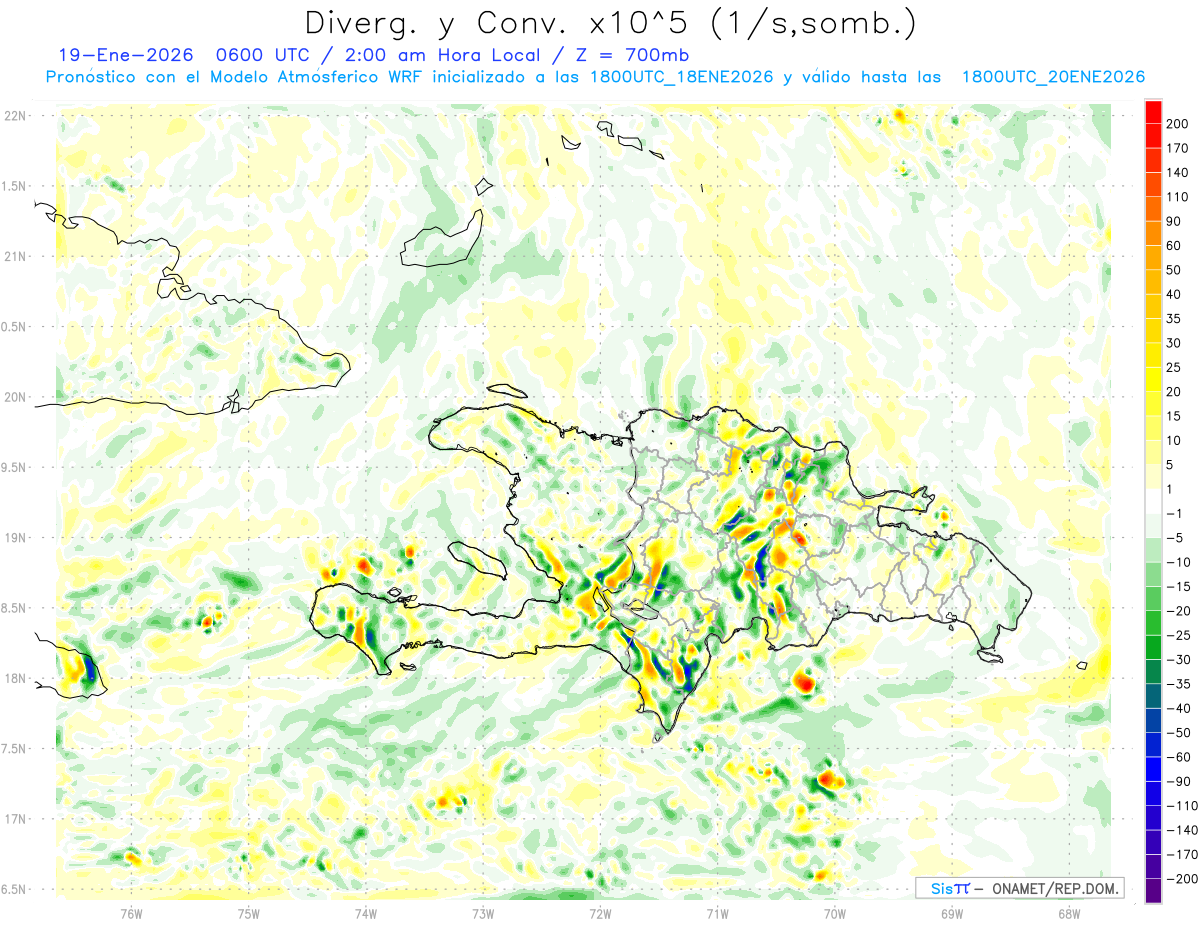
Task: Click the 19N latitude axis label
Action: [x=14, y=537]
